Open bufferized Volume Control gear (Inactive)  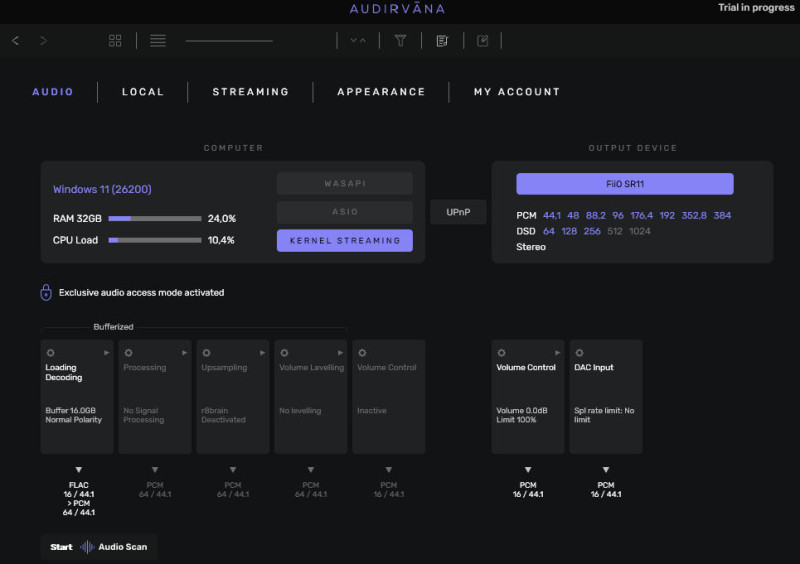[x=362, y=353]
